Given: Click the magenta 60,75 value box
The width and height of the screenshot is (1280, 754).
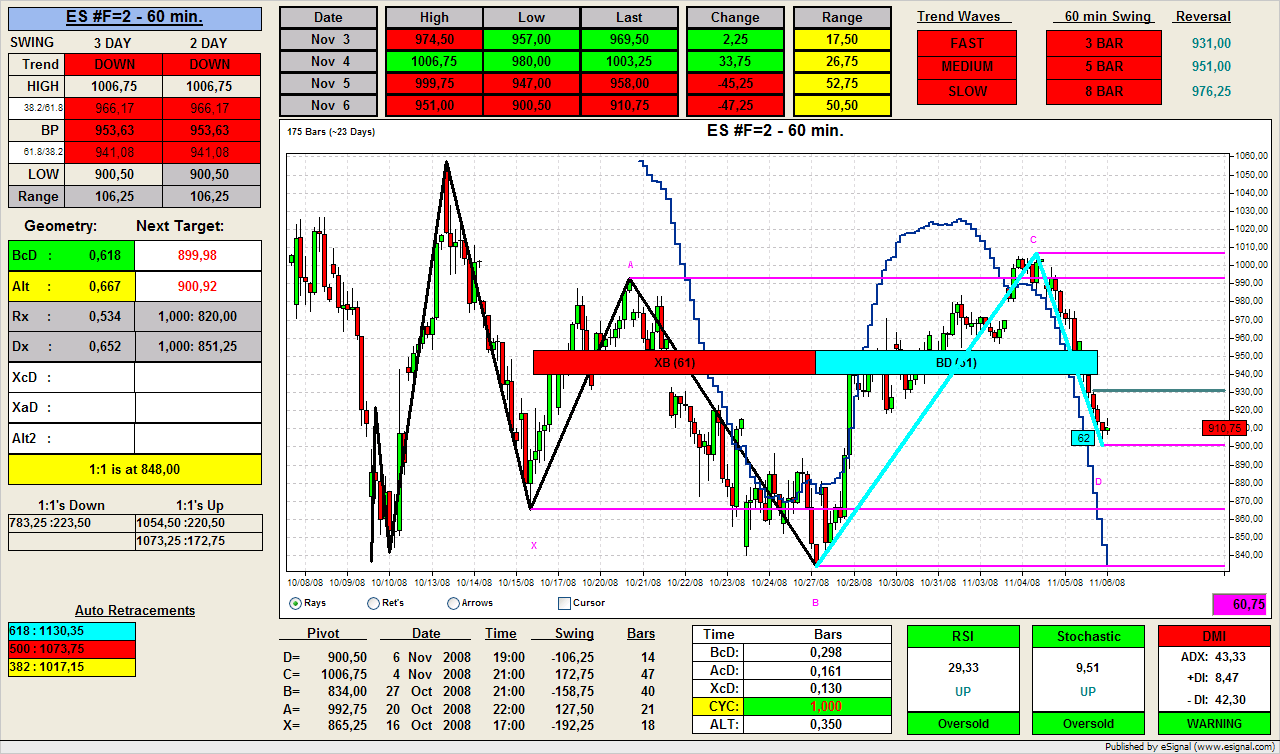Looking at the screenshot, I should (1238, 604).
